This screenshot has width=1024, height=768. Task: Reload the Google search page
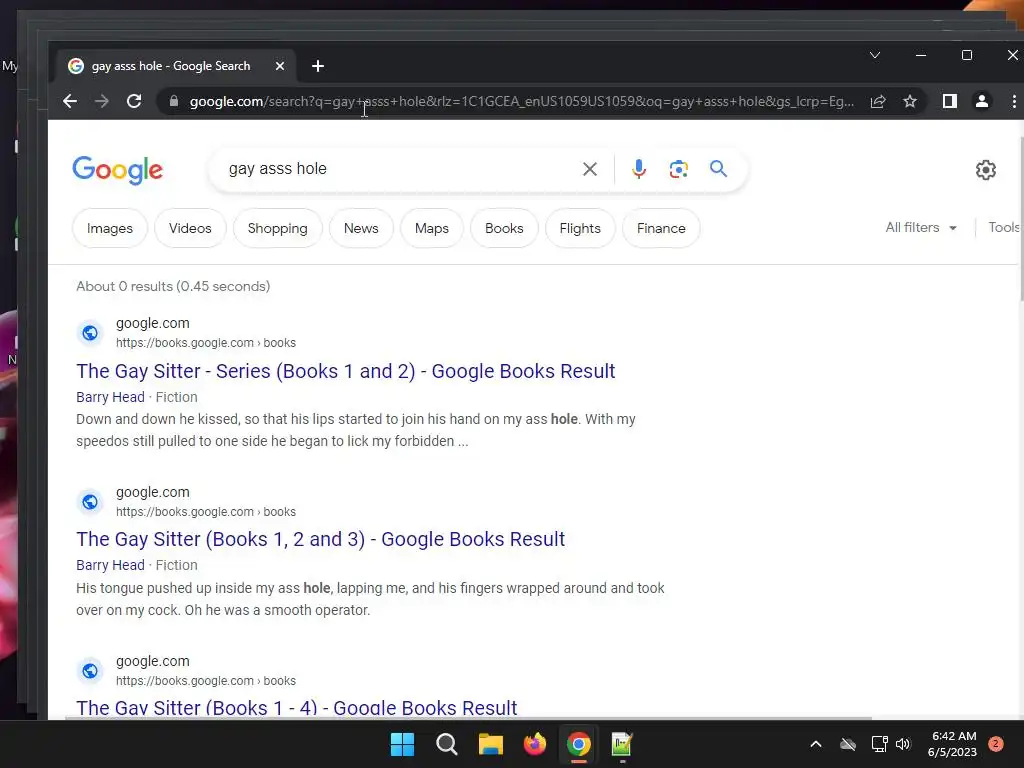(134, 101)
